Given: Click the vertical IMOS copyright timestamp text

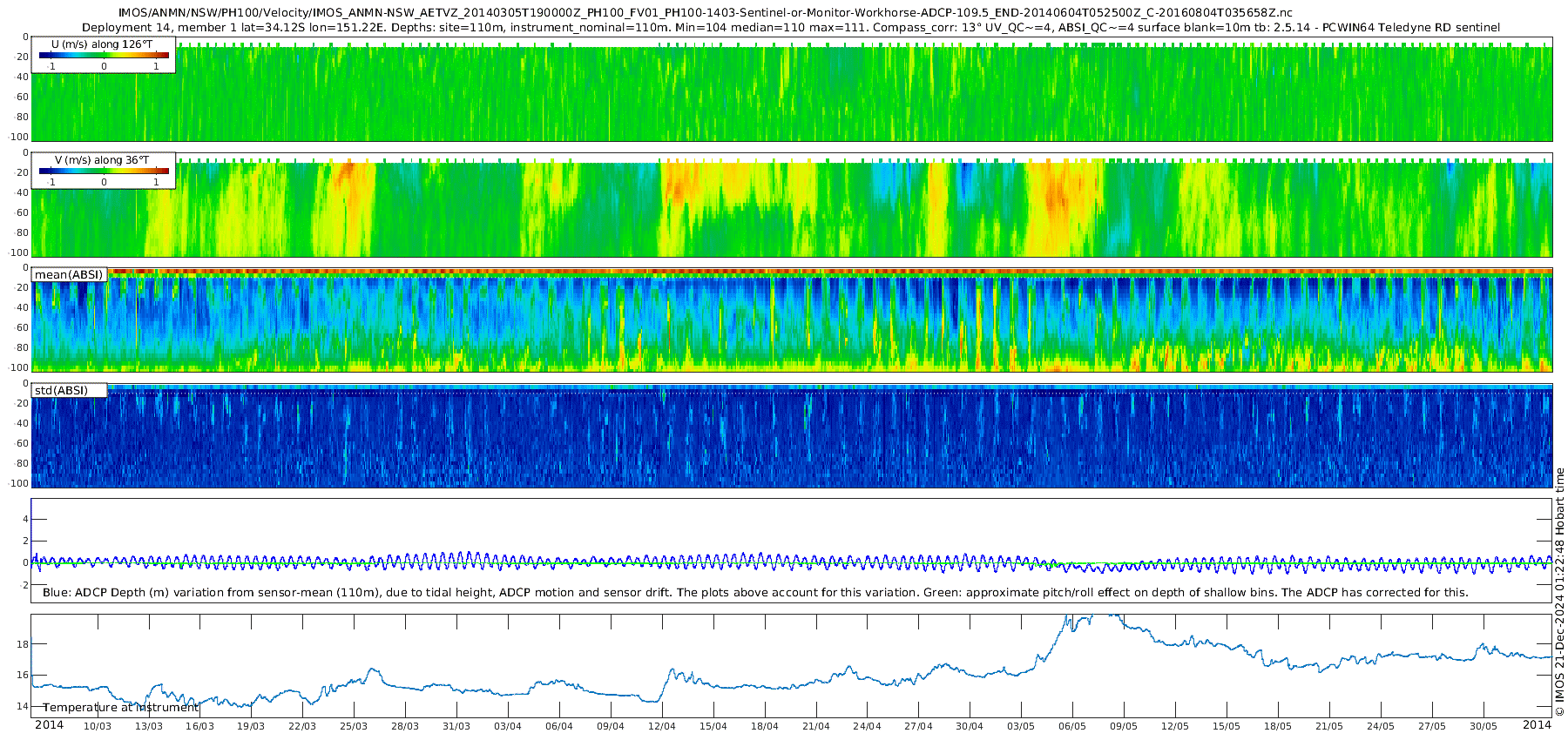Looking at the screenshot, I should point(1559,592).
